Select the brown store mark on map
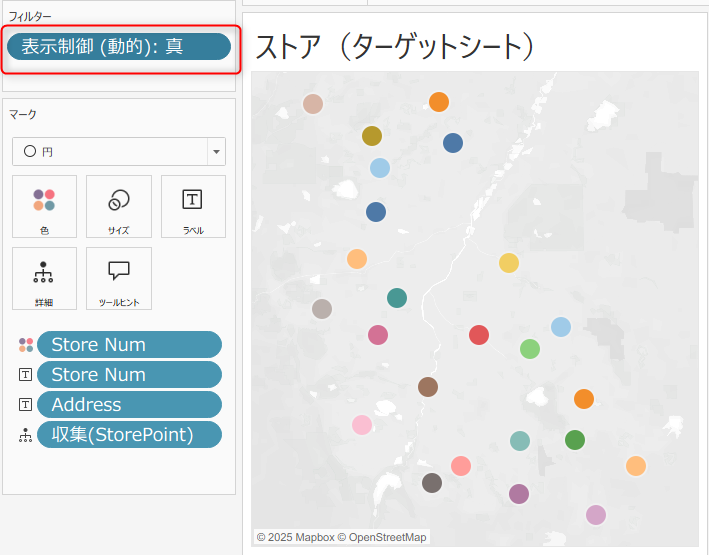 point(428,387)
